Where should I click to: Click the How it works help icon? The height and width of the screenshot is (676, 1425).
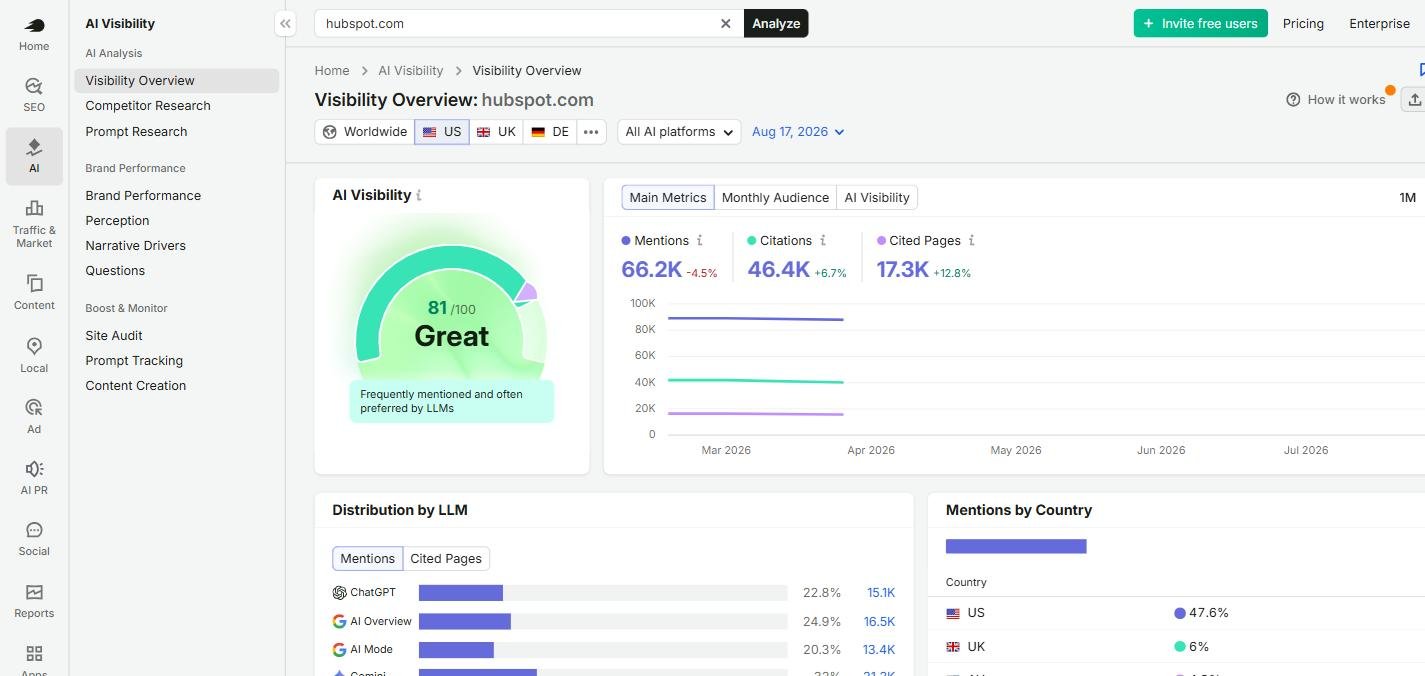click(1293, 99)
